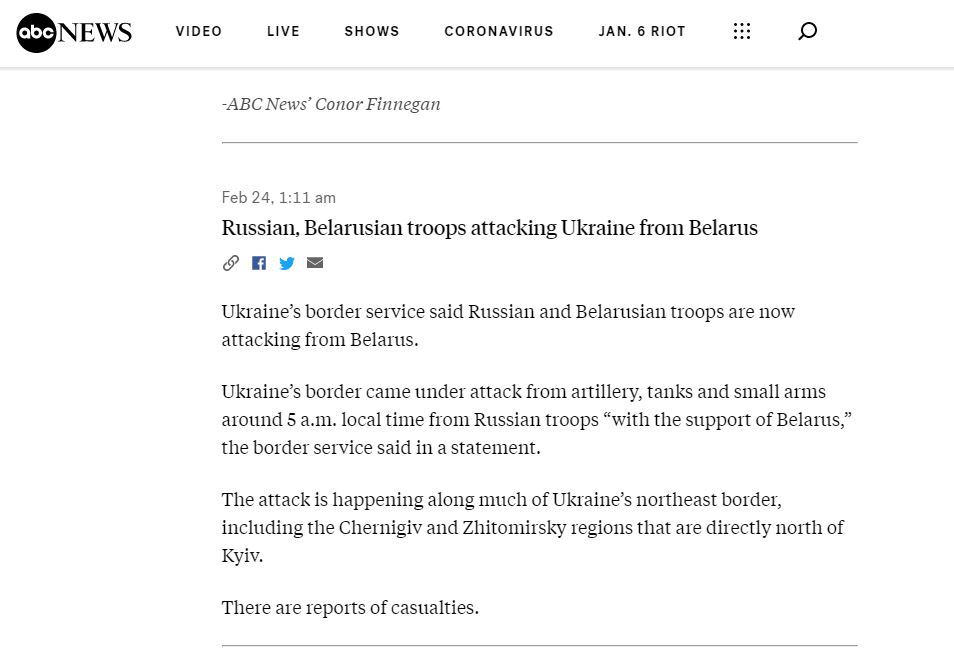The height and width of the screenshot is (651, 954).
Task: Share the post on Twitter
Action: click(287, 263)
